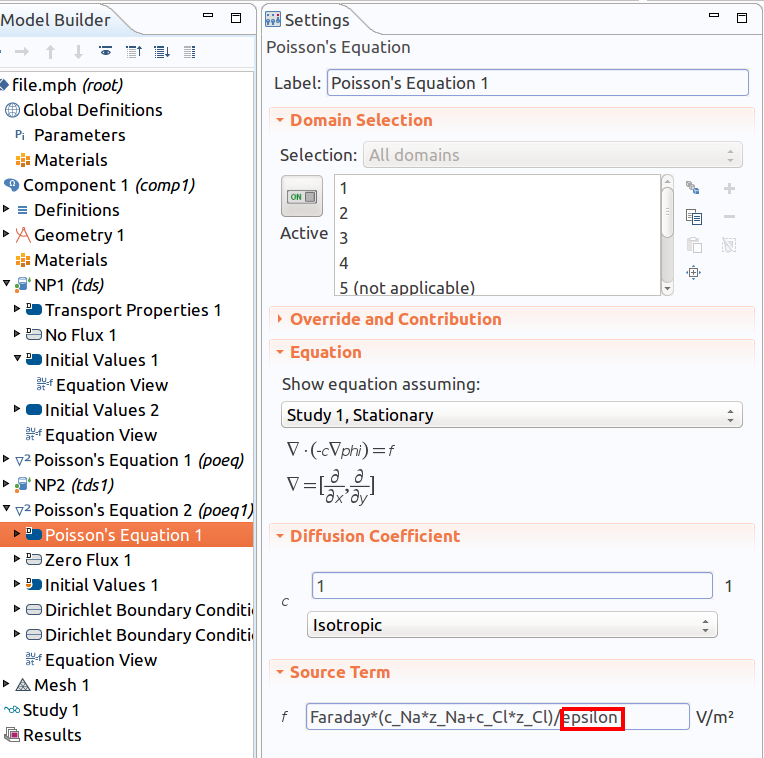Click the Show (eye) icon in Model Builder toolbar

pos(105,51)
